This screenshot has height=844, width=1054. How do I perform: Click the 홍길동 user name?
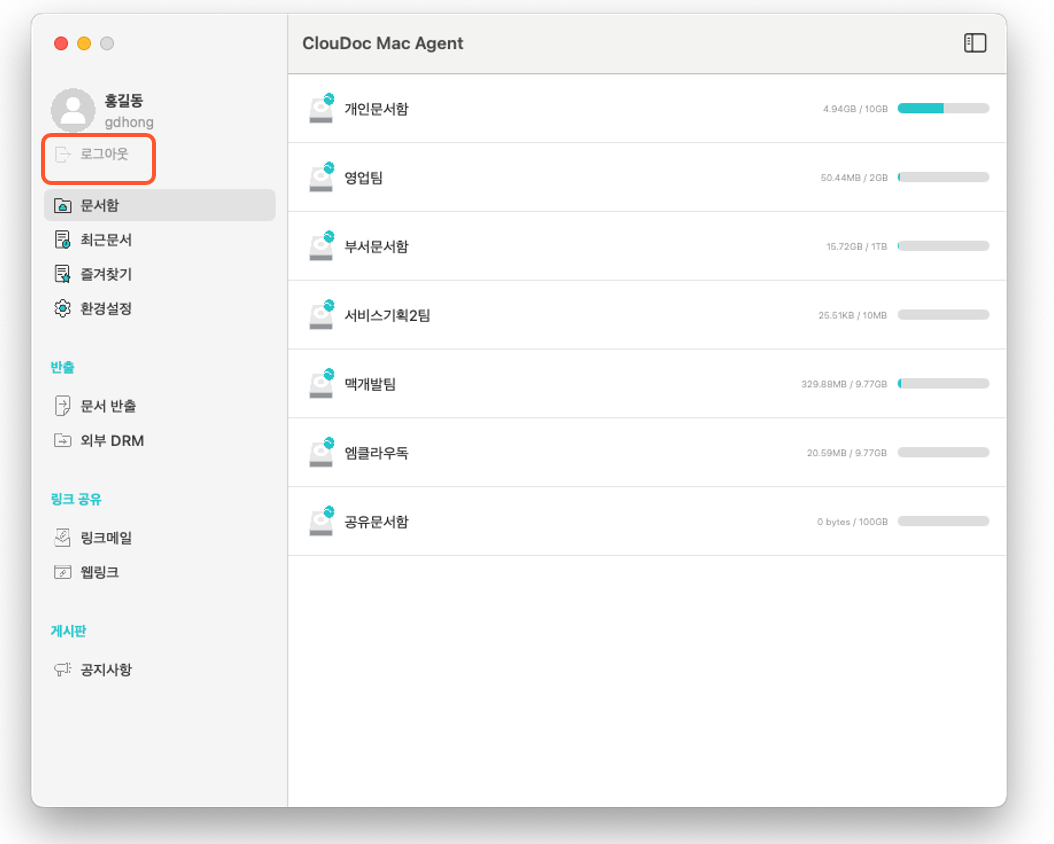coord(124,101)
